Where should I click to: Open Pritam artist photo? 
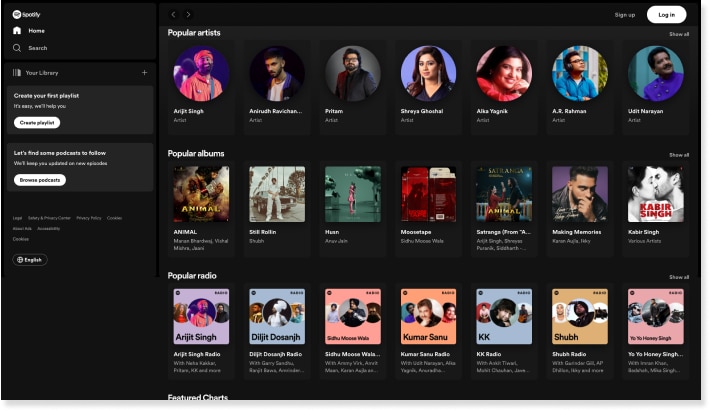click(x=353, y=73)
